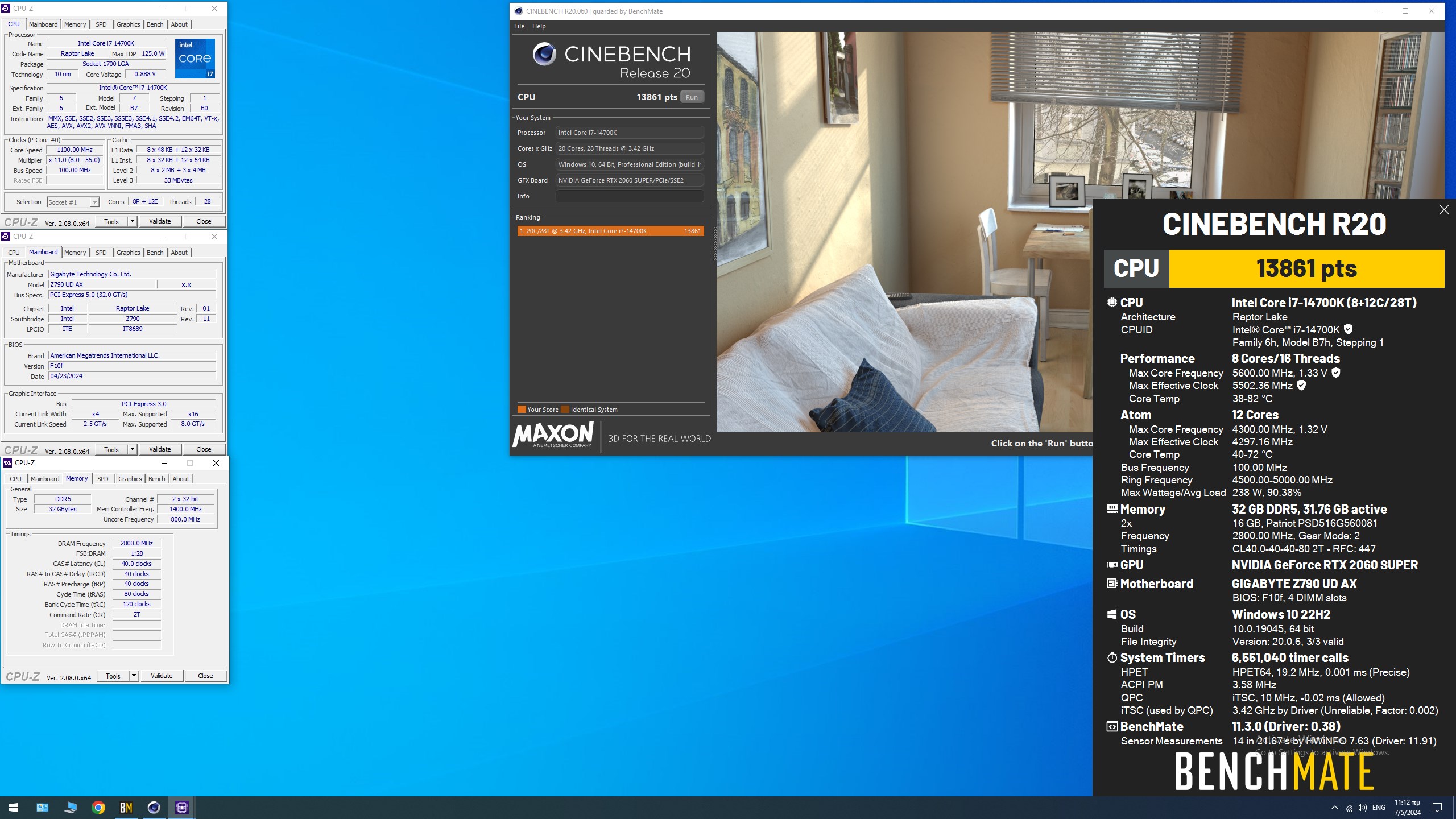Open the BenchMate BM icon in the taskbar

click(126, 807)
